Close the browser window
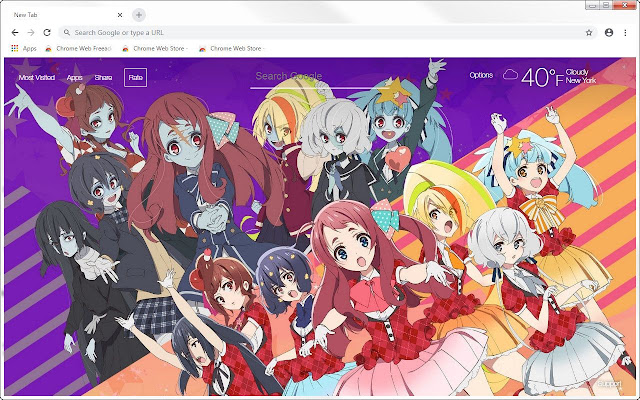640x400 pixels. pyautogui.click(x=625, y=5)
